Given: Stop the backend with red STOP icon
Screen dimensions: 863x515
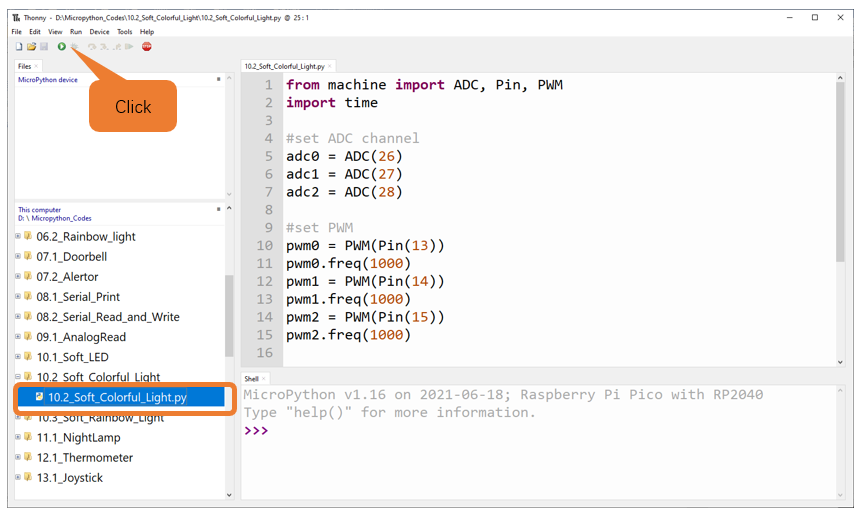Looking at the screenshot, I should coord(146,47).
